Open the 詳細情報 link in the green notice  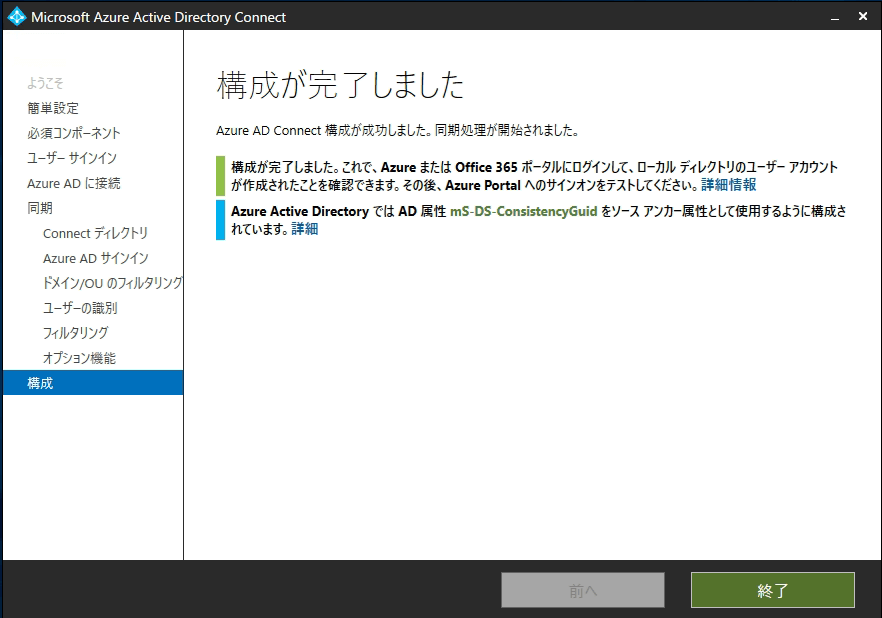[x=728, y=185]
